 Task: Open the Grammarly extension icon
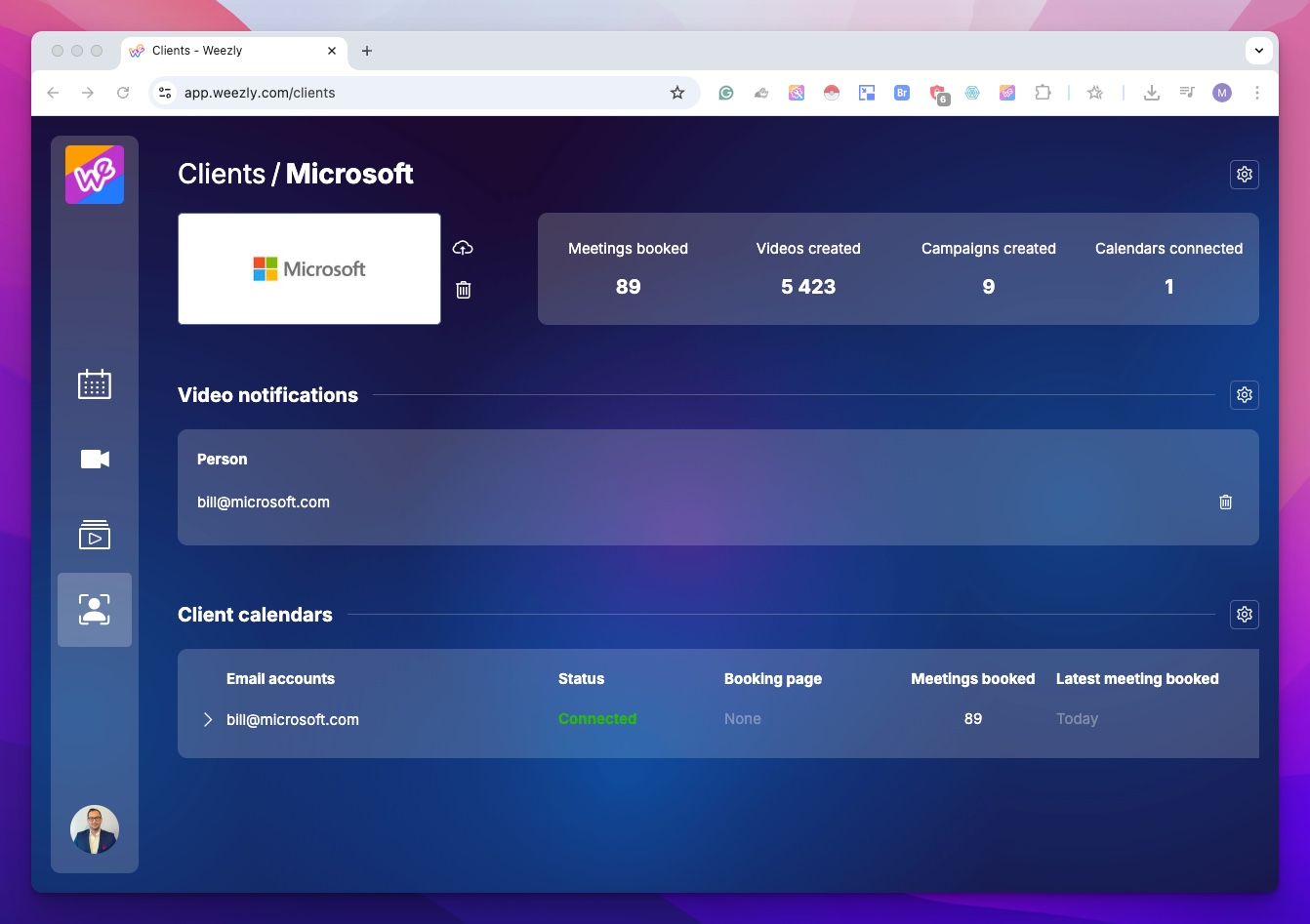point(726,93)
